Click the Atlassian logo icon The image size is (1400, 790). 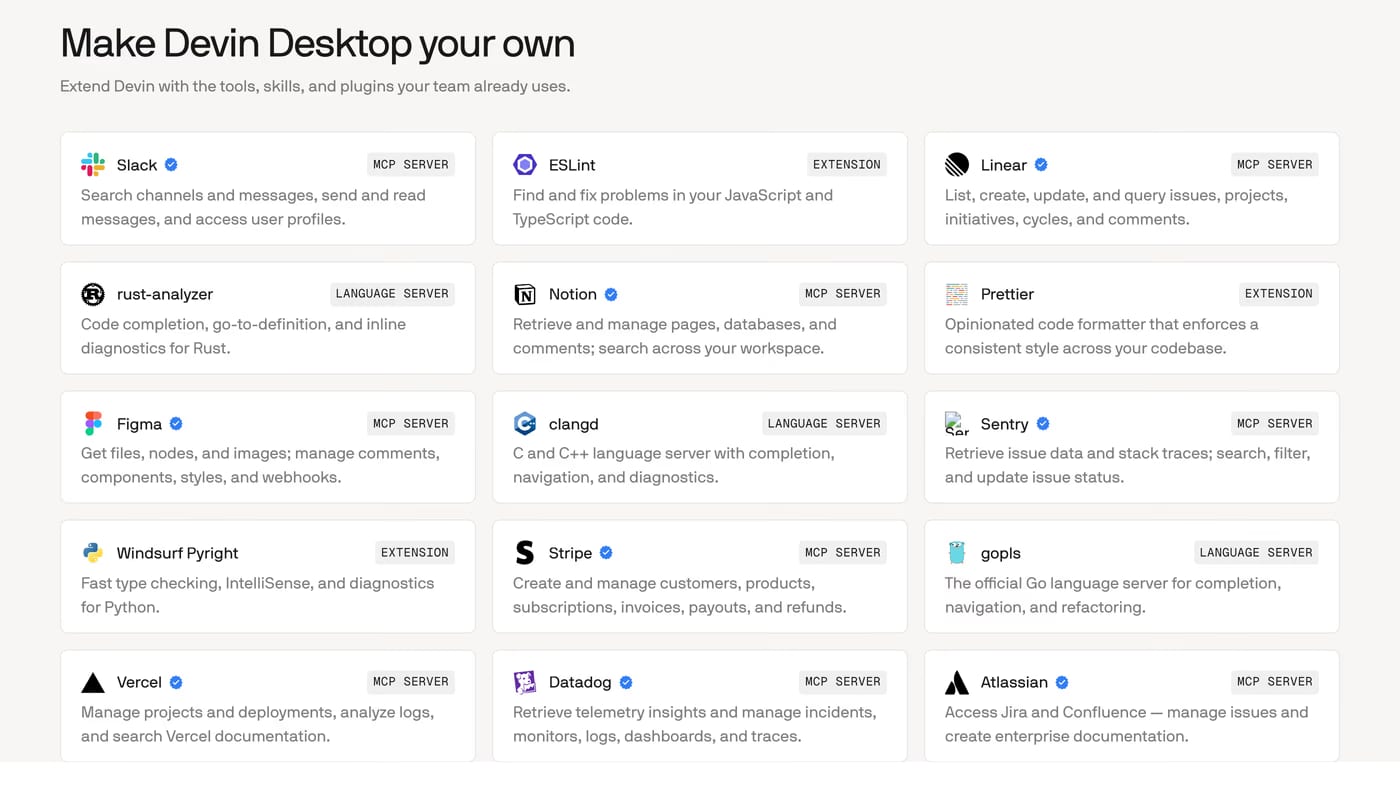957,682
